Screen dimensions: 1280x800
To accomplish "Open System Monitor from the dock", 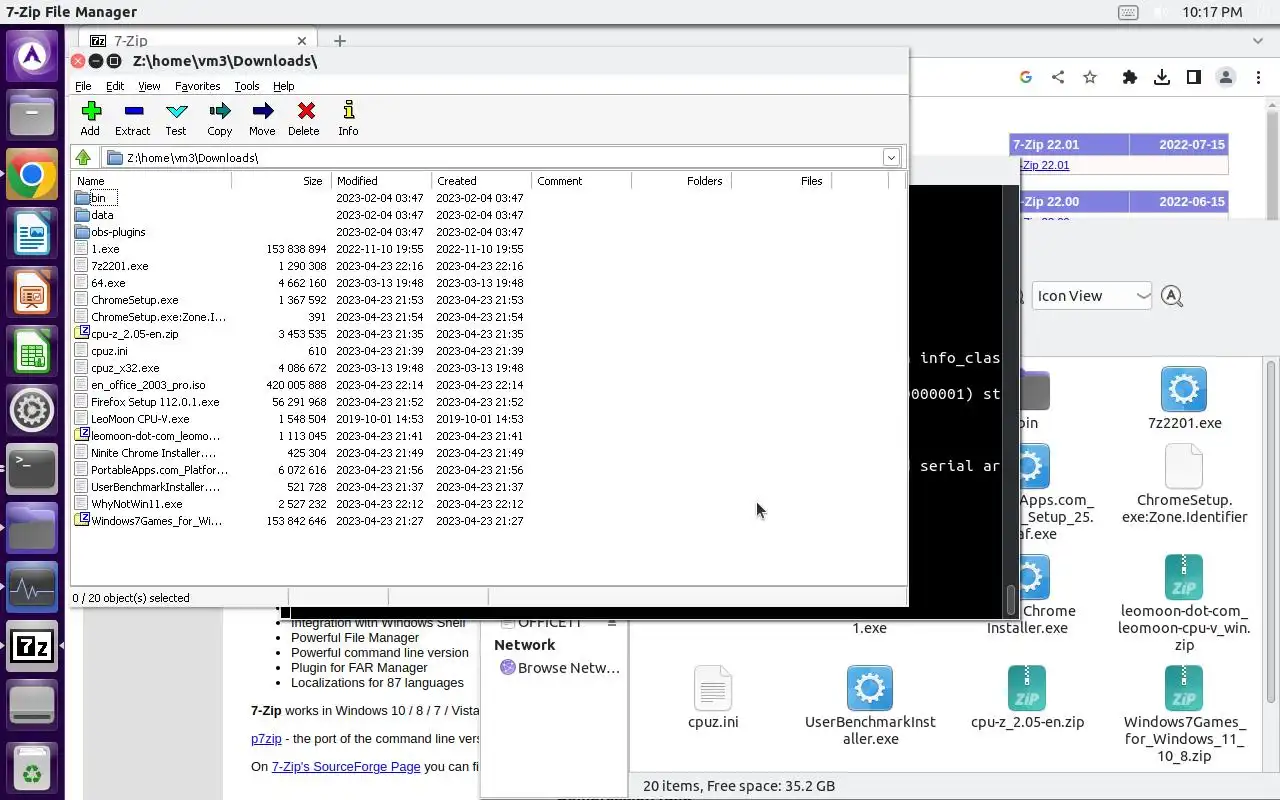I will (x=32, y=588).
